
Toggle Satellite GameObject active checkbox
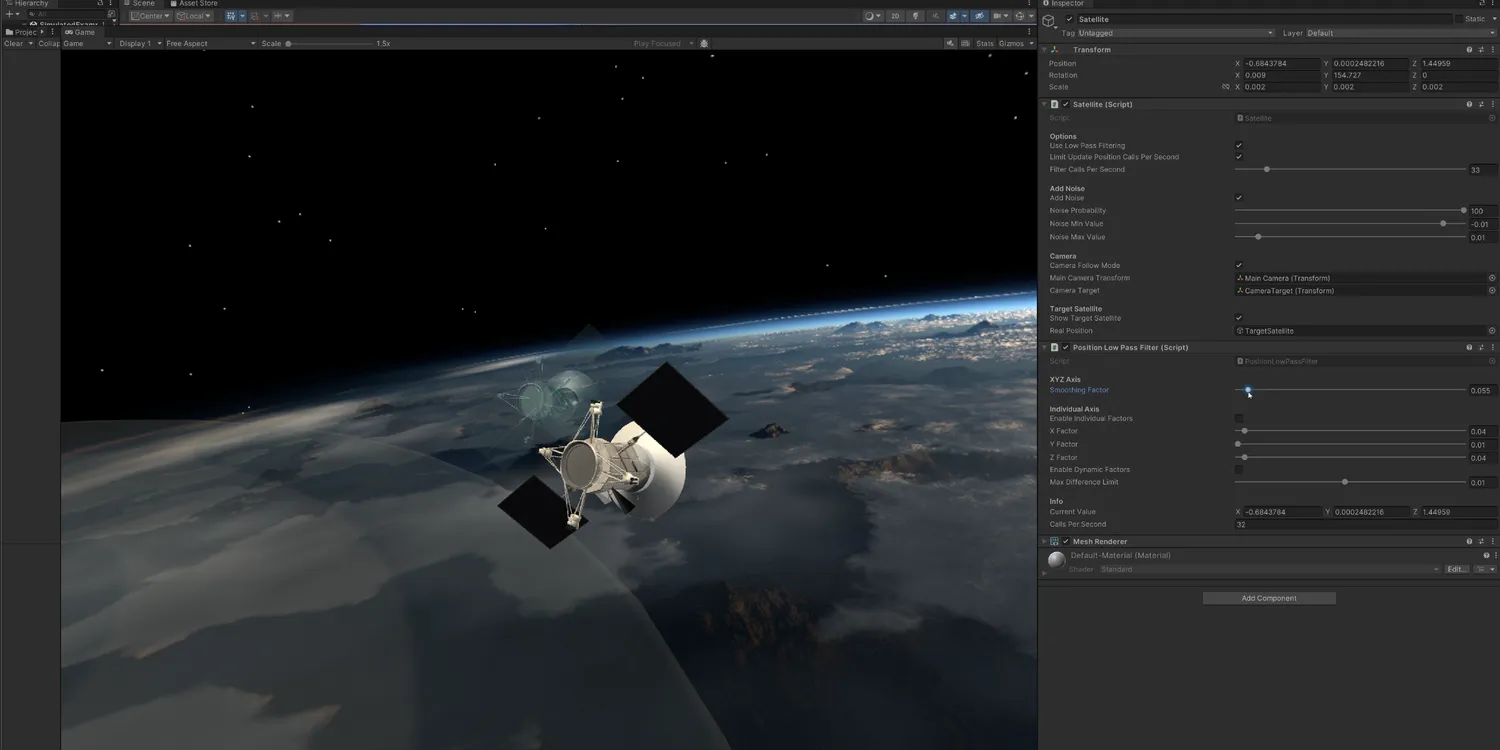(1069, 19)
